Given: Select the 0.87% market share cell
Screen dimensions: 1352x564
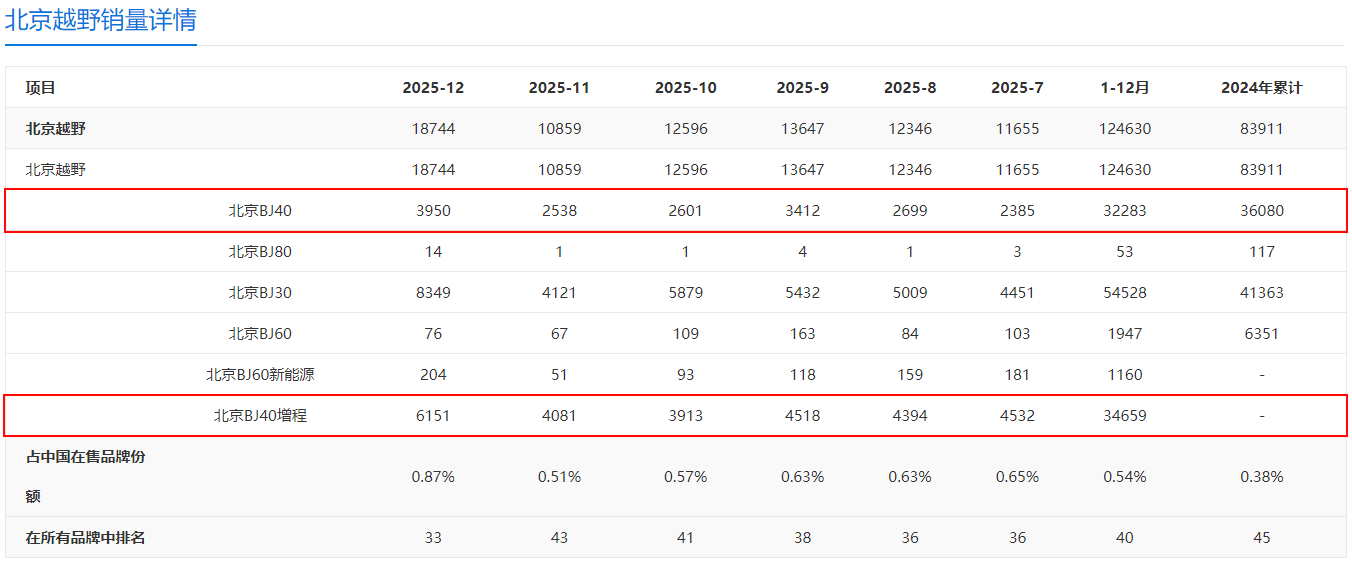Looking at the screenshot, I should coord(433,477).
